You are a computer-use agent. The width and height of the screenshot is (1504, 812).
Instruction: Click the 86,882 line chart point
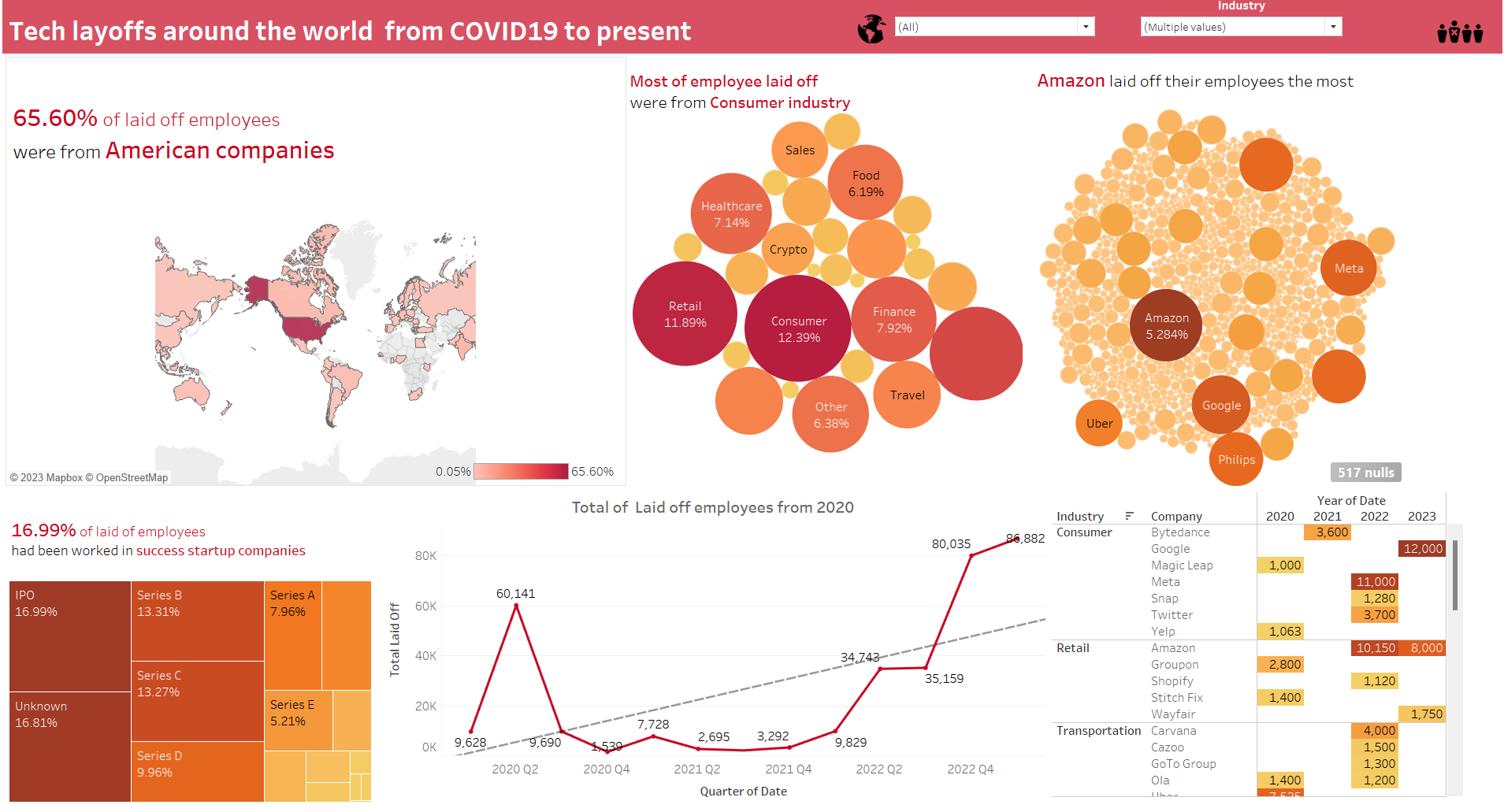[1016, 539]
